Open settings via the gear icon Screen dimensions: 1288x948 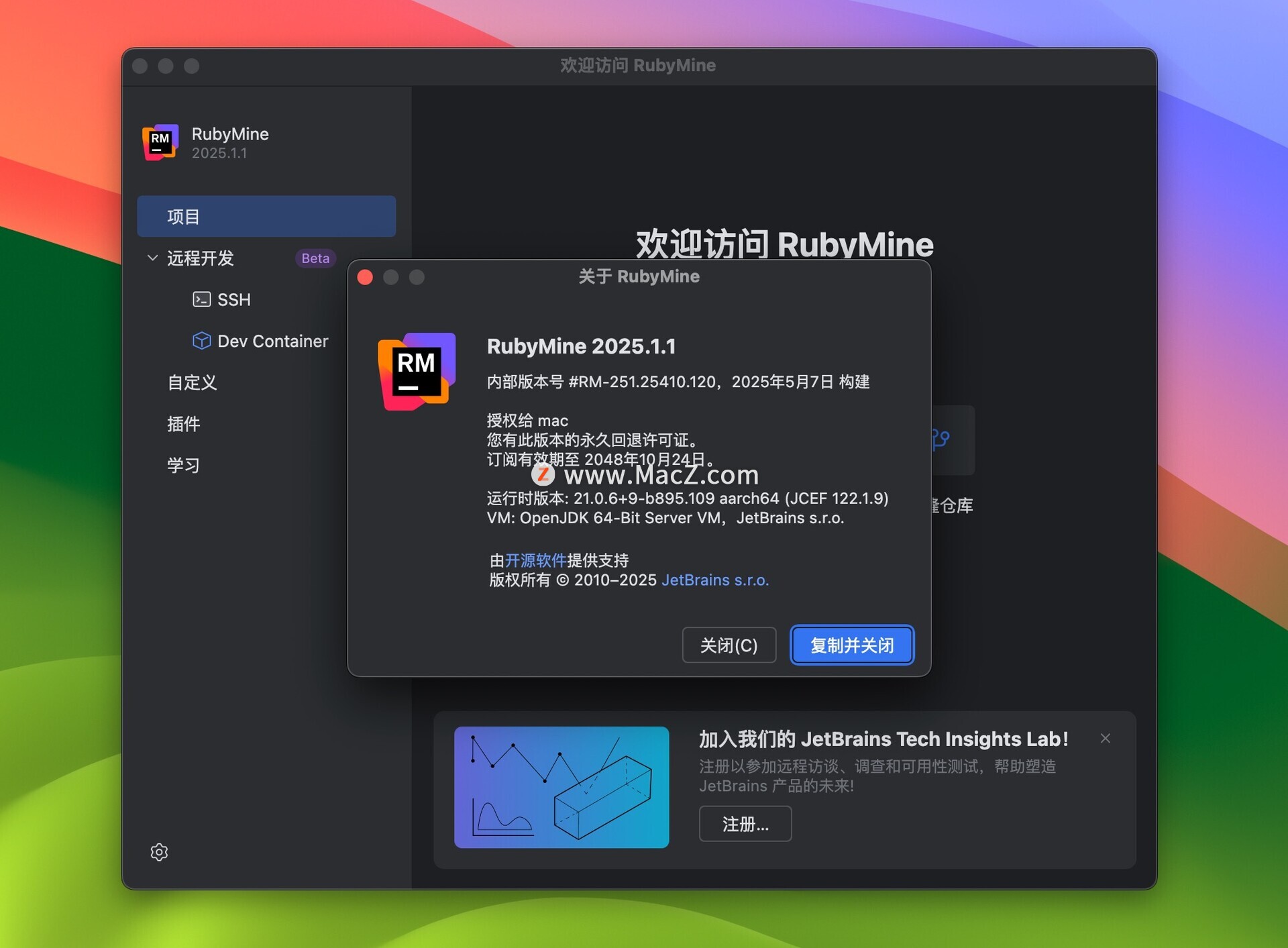(x=159, y=852)
